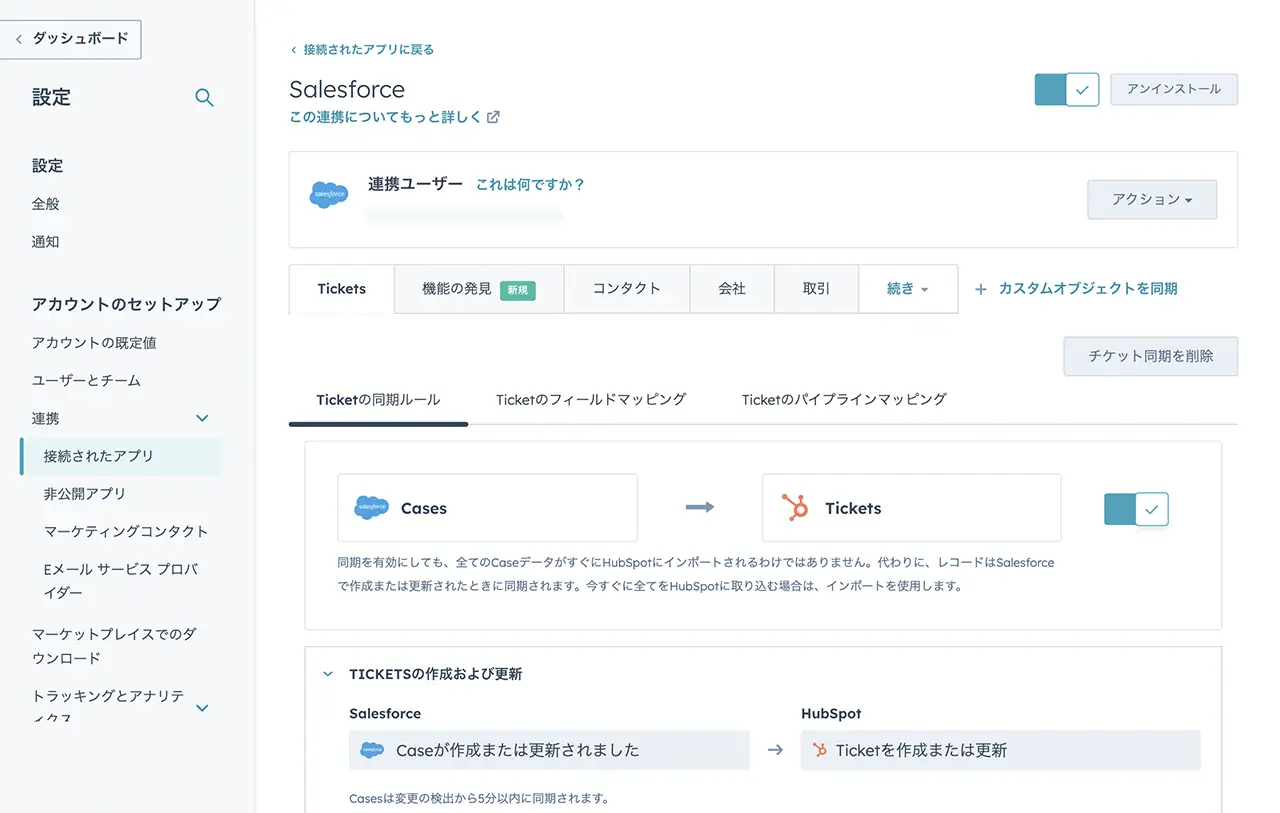Screen dimensions: 1280x813
Task: Open 全般 in the settings sidebar
Action: [46, 204]
